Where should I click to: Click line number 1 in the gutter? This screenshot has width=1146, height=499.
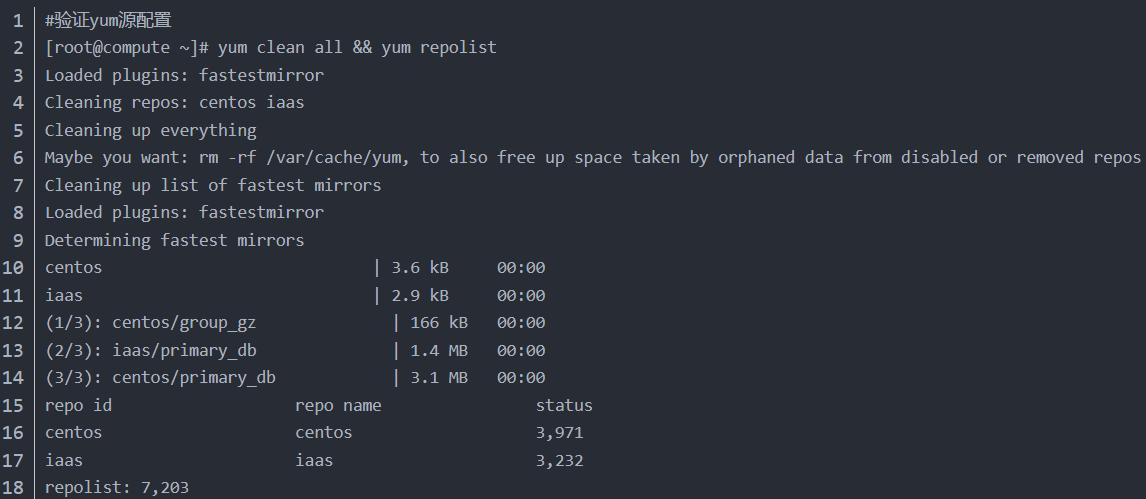point(18,20)
